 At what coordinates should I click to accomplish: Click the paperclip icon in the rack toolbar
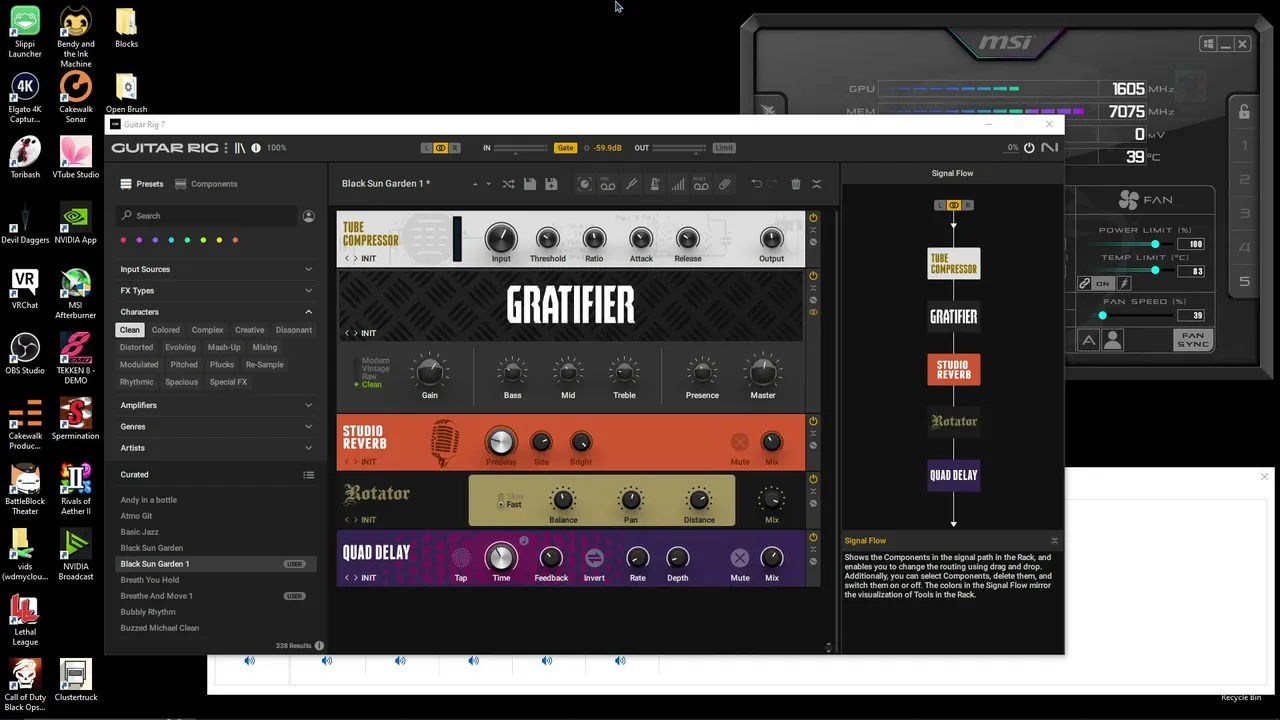[x=725, y=184]
